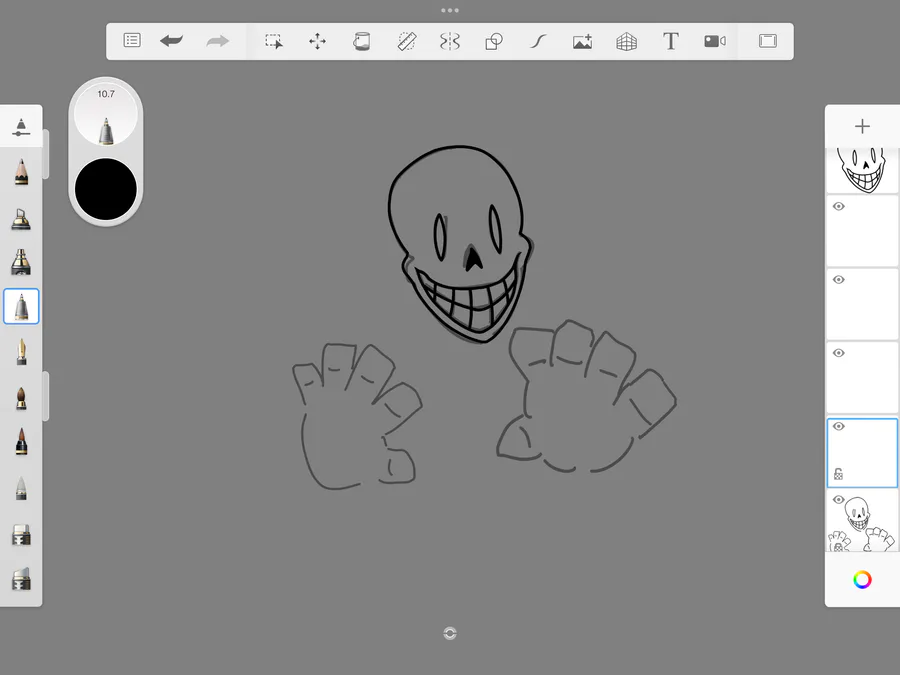Select the Text tool
Screen dimensions: 900x675
pos(670,41)
